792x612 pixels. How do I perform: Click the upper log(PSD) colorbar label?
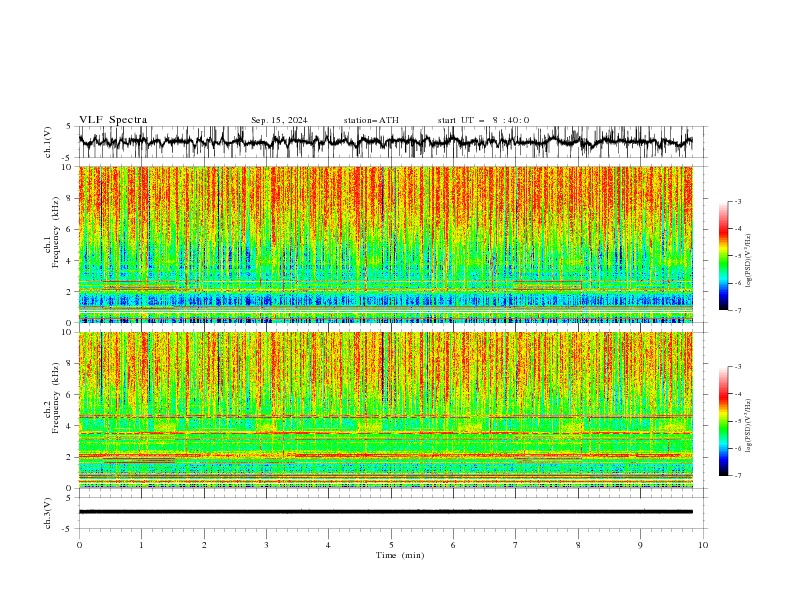[x=749, y=261]
